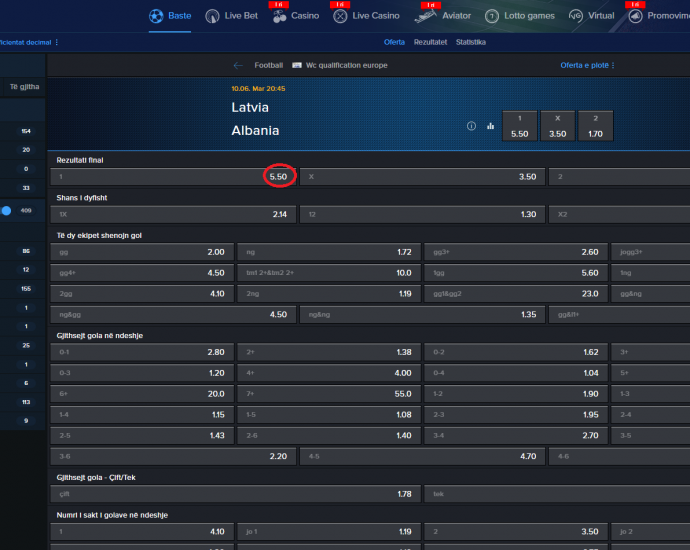Click sidebar count 409 selected item
Viewport: 690px width, 550px height.
pos(22,211)
